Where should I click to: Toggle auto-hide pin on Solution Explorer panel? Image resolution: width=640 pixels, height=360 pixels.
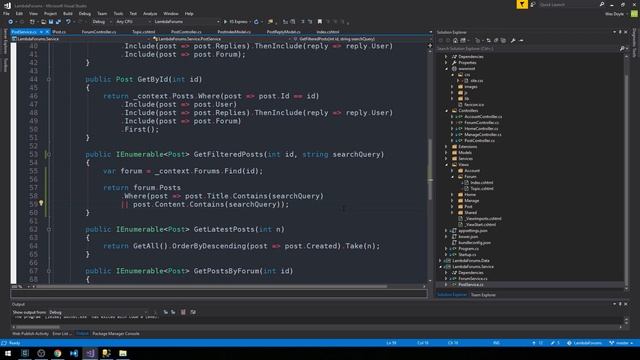(x=620, y=32)
